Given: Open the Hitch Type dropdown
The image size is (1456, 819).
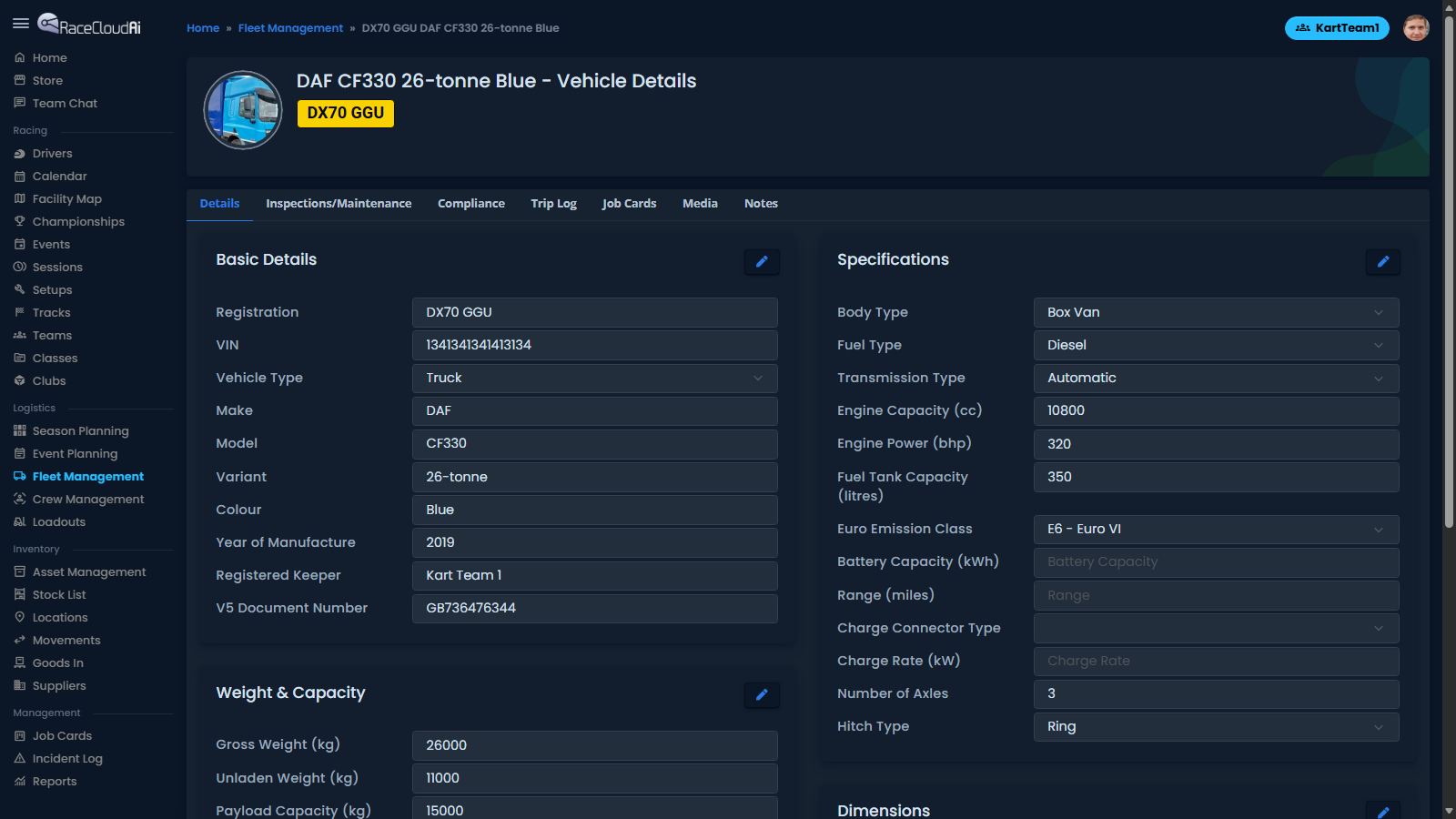Looking at the screenshot, I should 1216,726.
